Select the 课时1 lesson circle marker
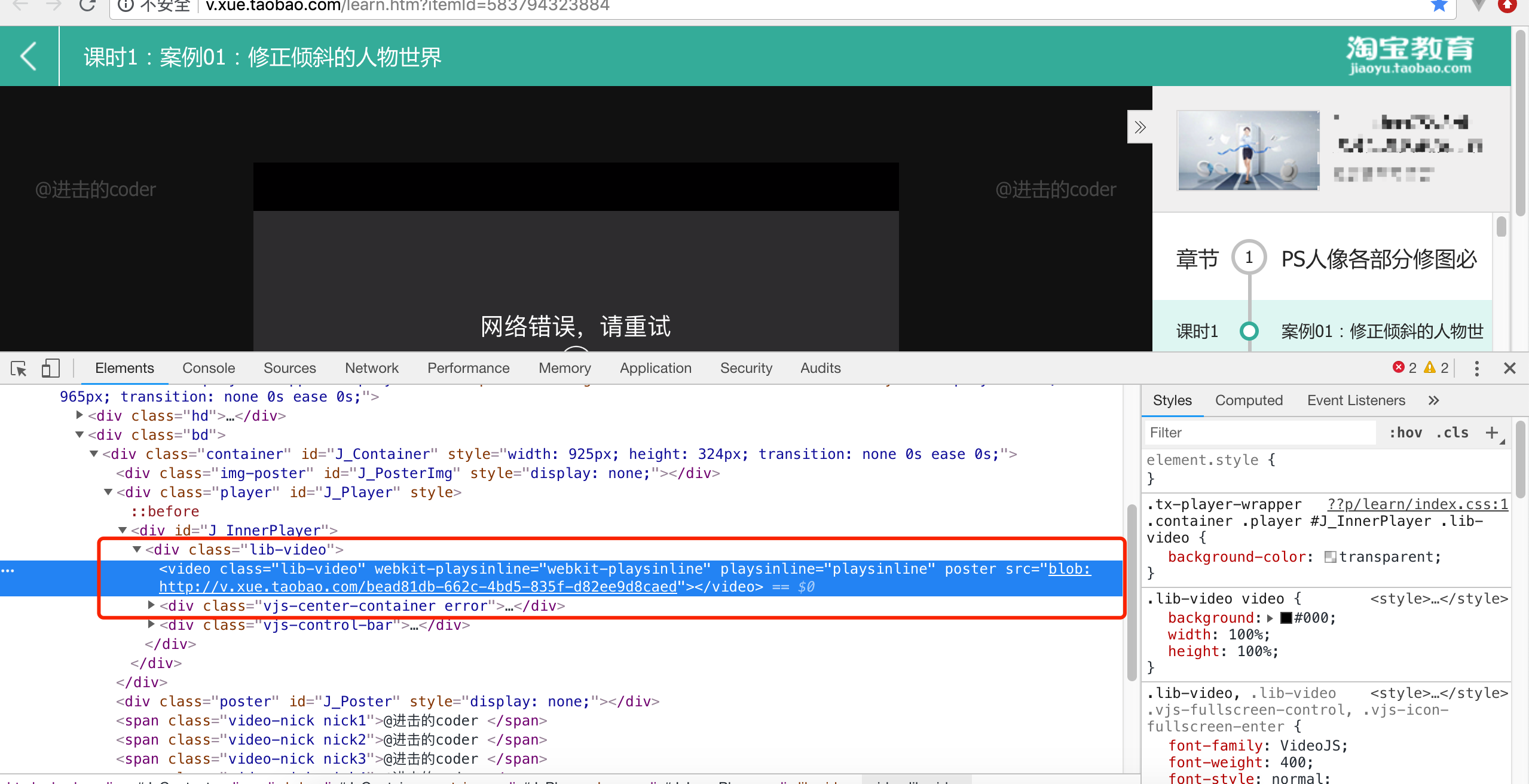The width and height of the screenshot is (1529, 784). (1249, 330)
